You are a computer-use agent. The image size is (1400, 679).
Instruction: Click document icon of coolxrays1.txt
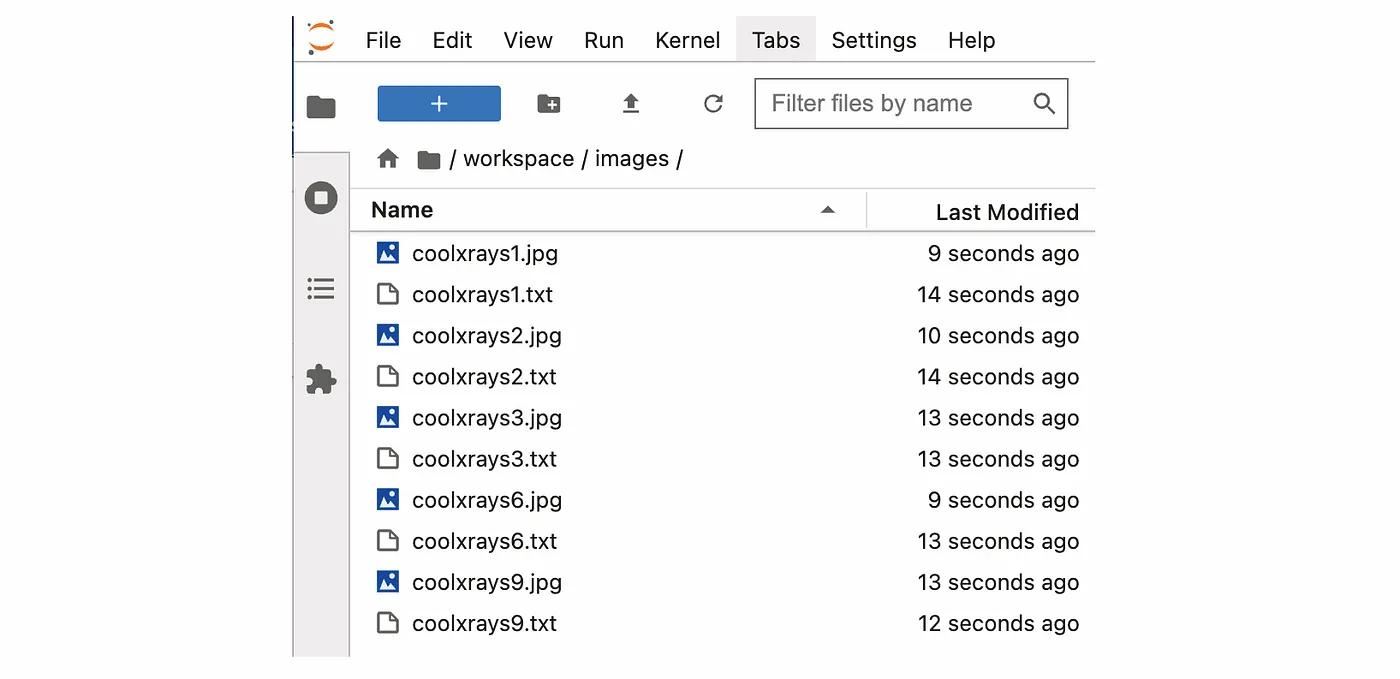(387, 294)
